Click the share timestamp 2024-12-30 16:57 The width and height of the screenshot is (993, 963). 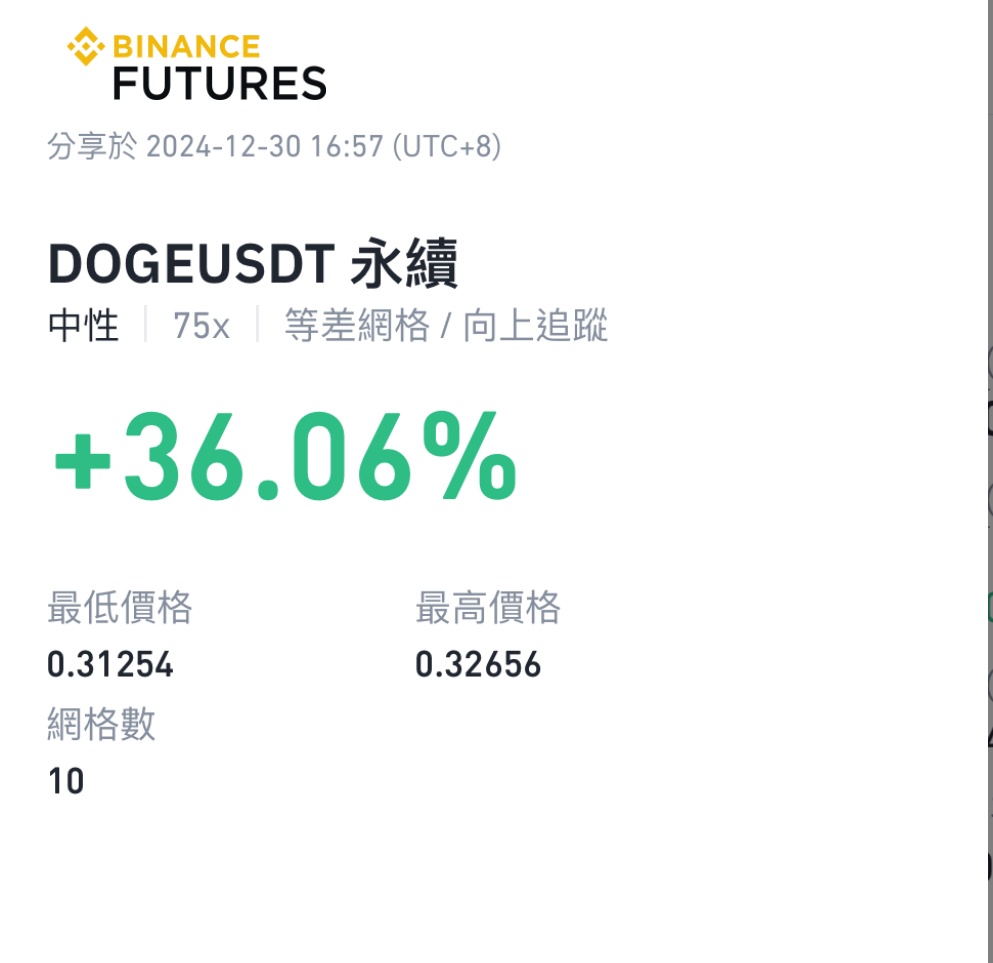[x=265, y=146]
